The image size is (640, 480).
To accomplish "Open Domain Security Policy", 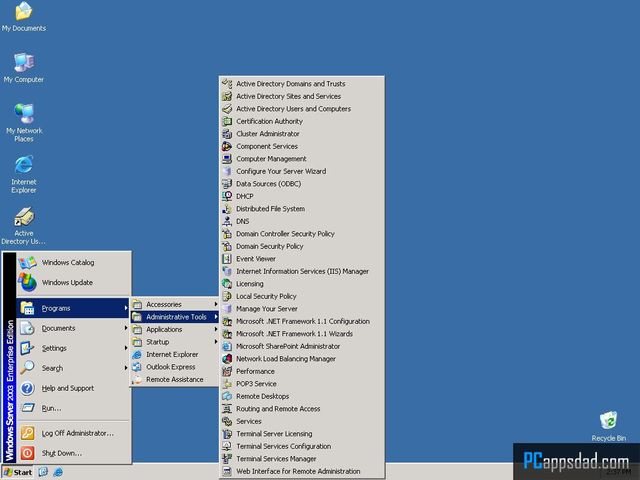I will (302, 247).
